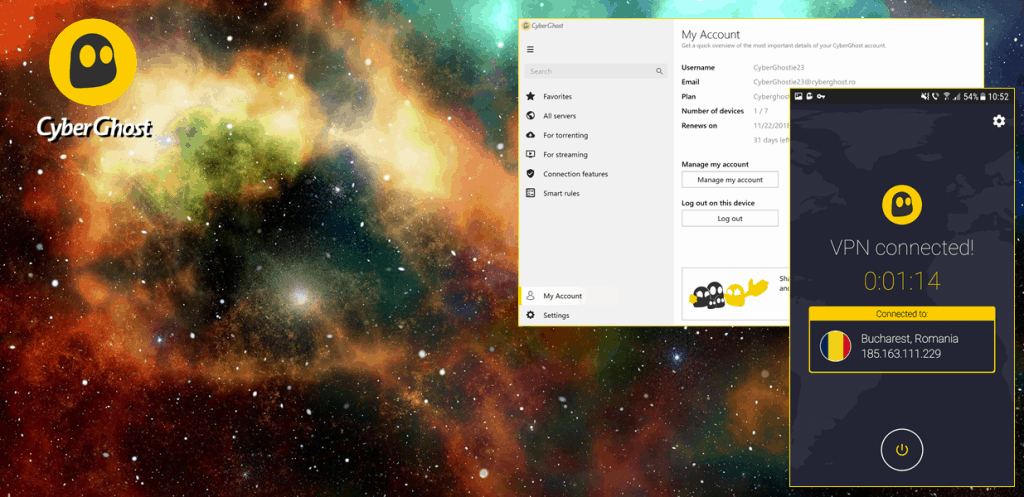Tap the yellow ghost logo in mobile app
Image resolution: width=1024 pixels, height=497 pixels.
coord(902,204)
